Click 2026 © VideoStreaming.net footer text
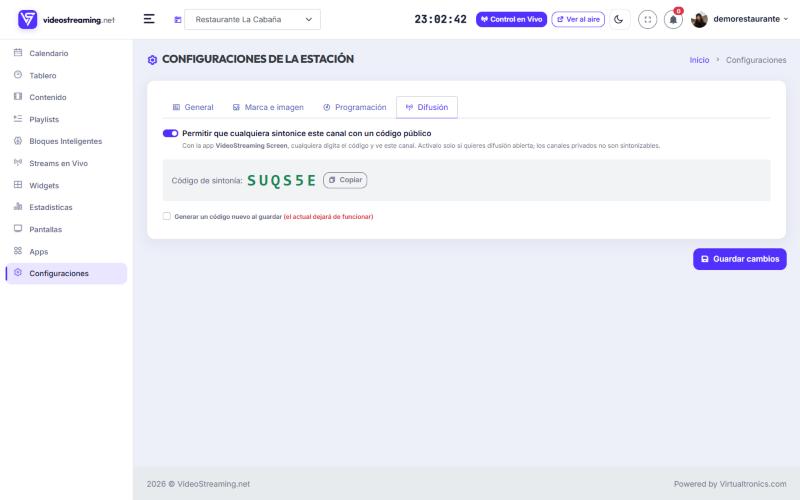800x500 pixels. pos(198,484)
